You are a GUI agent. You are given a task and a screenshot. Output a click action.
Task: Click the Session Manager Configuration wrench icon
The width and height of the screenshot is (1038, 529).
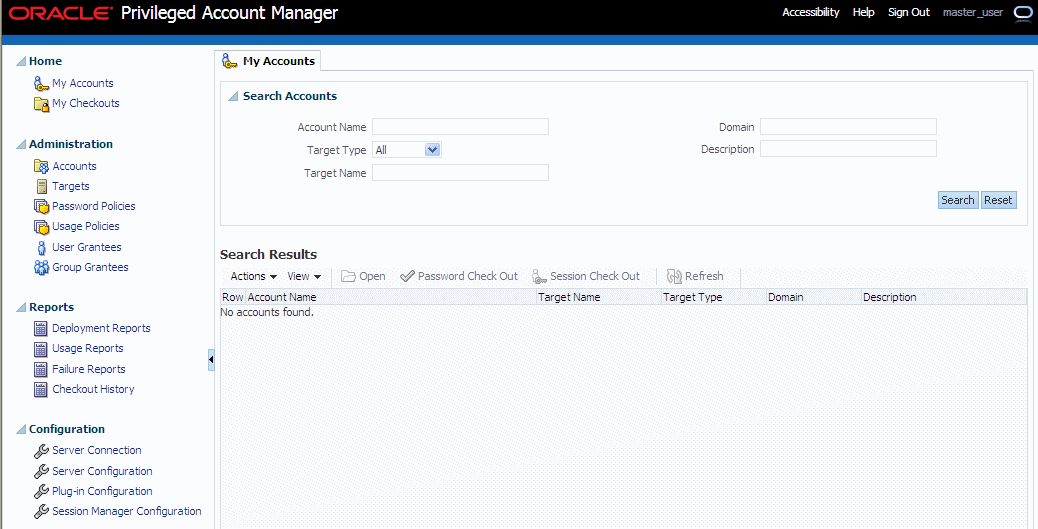pos(41,511)
